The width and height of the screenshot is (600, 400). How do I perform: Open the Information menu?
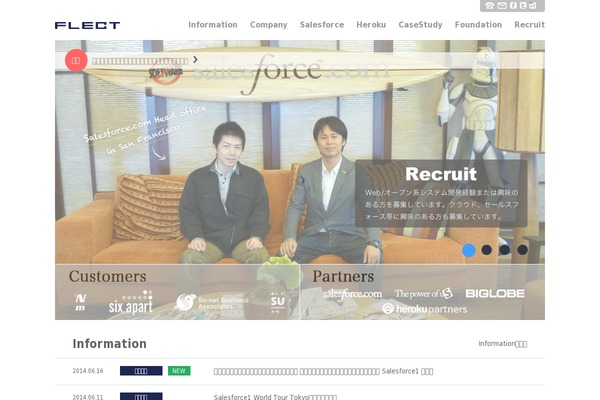213,24
